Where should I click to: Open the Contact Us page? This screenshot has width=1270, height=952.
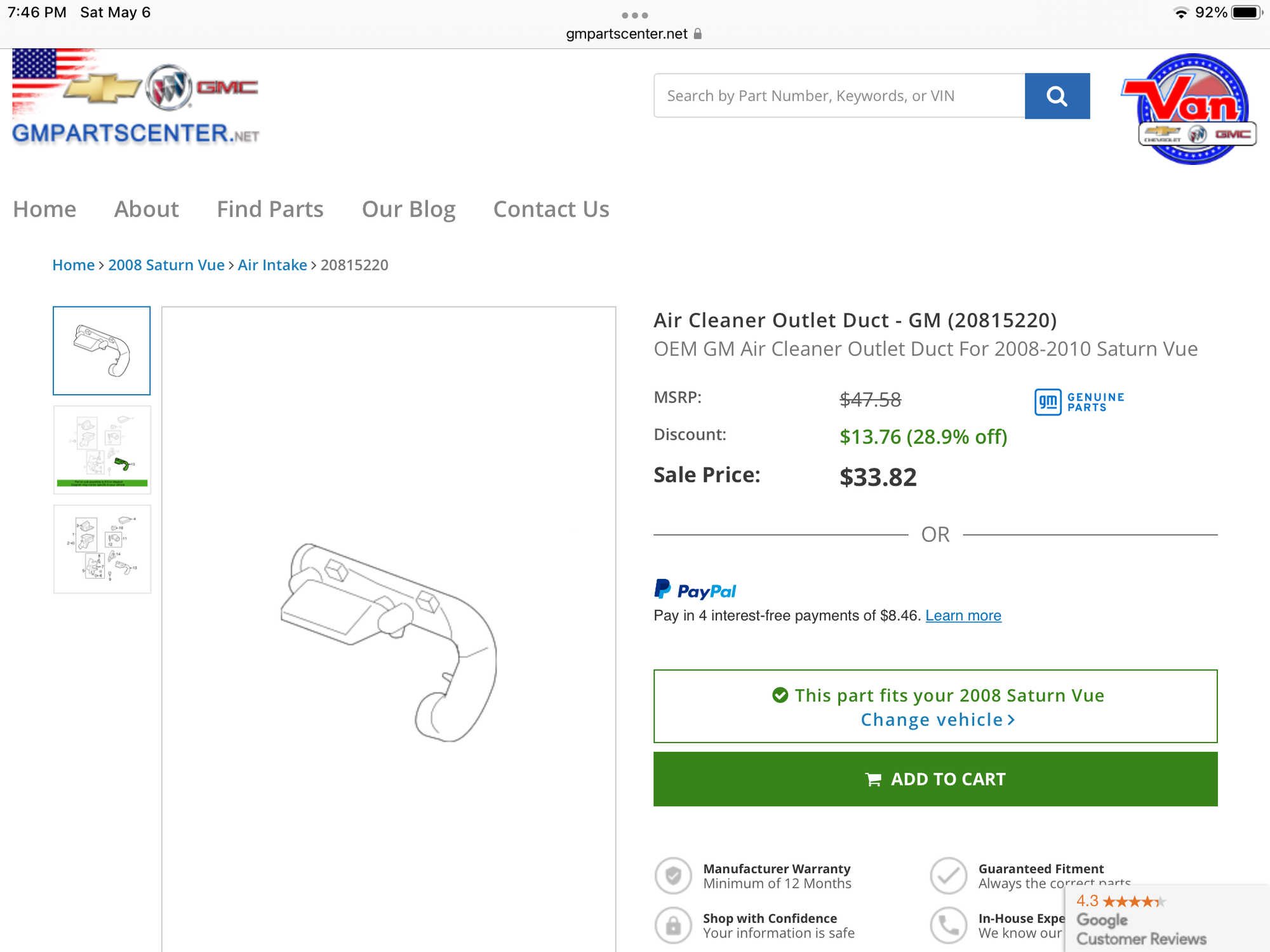pyautogui.click(x=551, y=209)
